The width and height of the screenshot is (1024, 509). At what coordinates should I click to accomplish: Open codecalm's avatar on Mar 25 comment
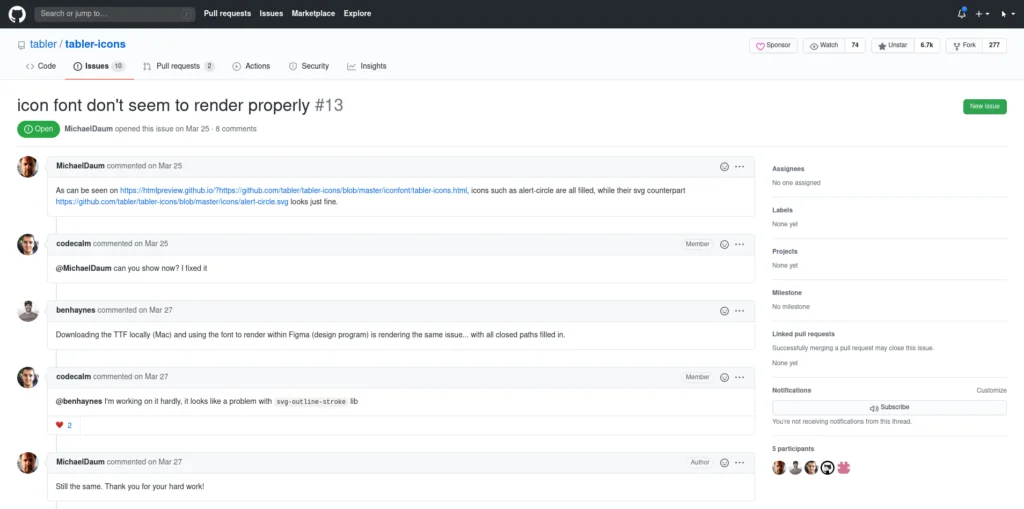27,244
